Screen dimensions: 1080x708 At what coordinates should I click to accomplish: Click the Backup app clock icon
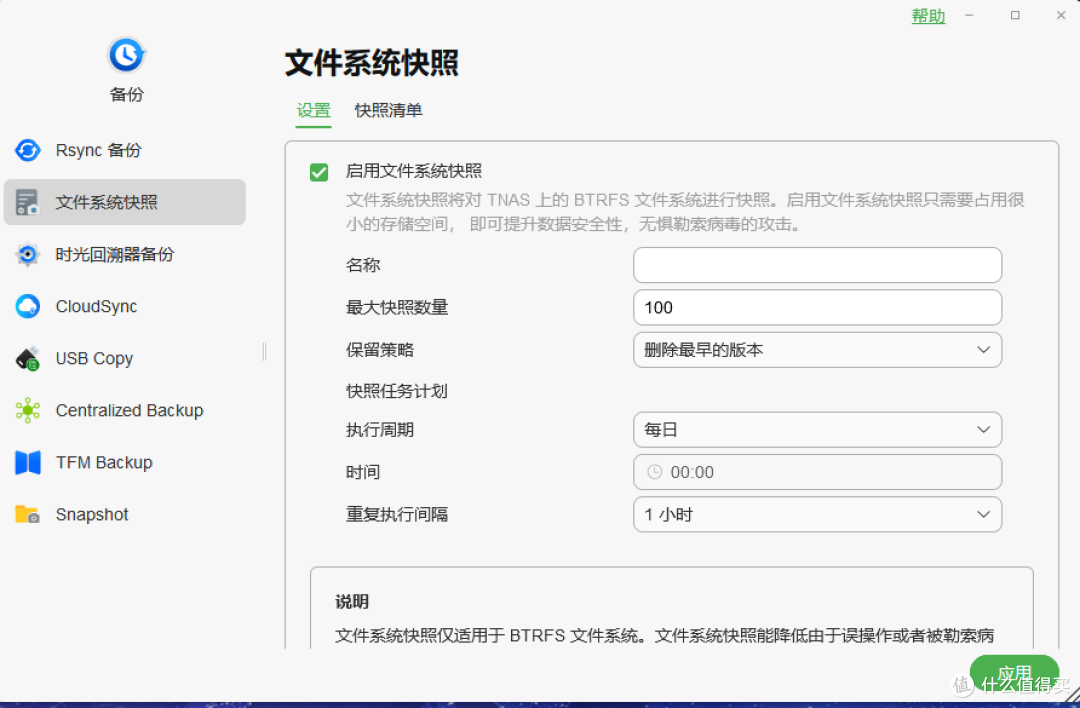coord(126,55)
